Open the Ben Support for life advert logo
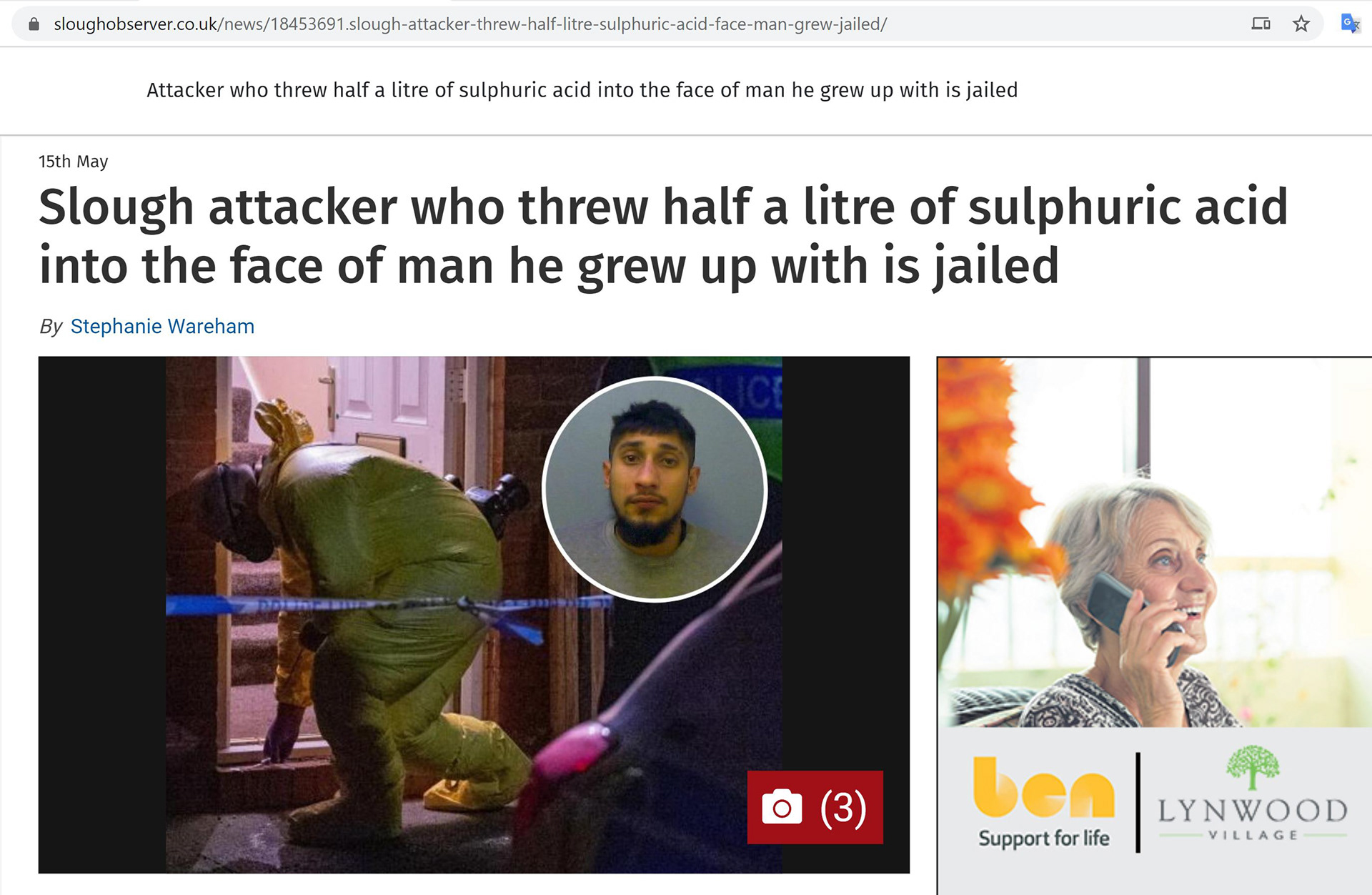Viewport: 1372px width, 895px height. pyautogui.click(x=1043, y=802)
